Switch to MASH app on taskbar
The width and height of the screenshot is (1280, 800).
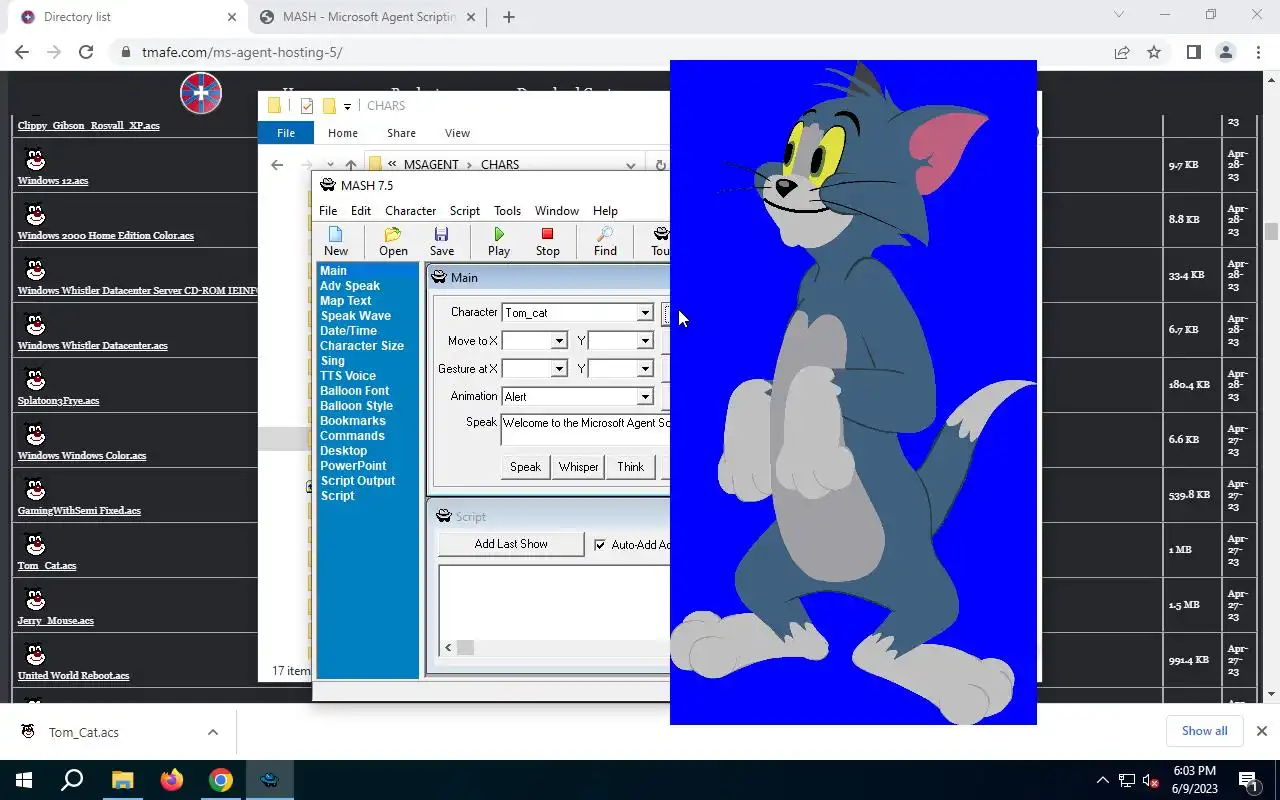(x=269, y=780)
